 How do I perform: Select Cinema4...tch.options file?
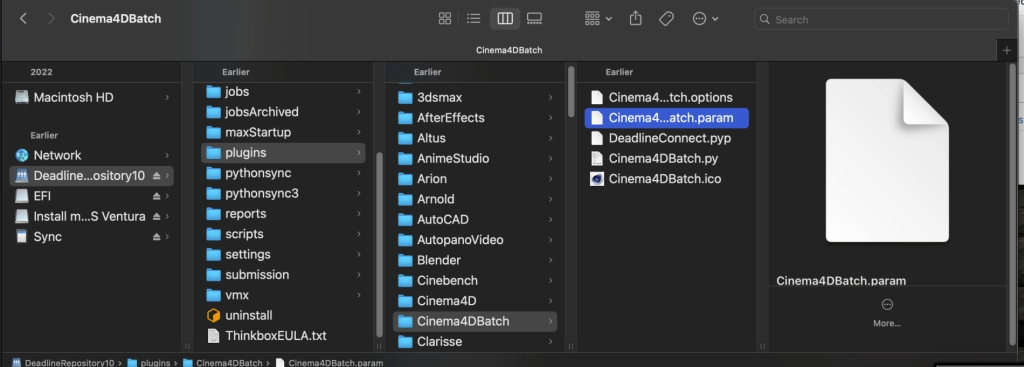click(x=667, y=97)
